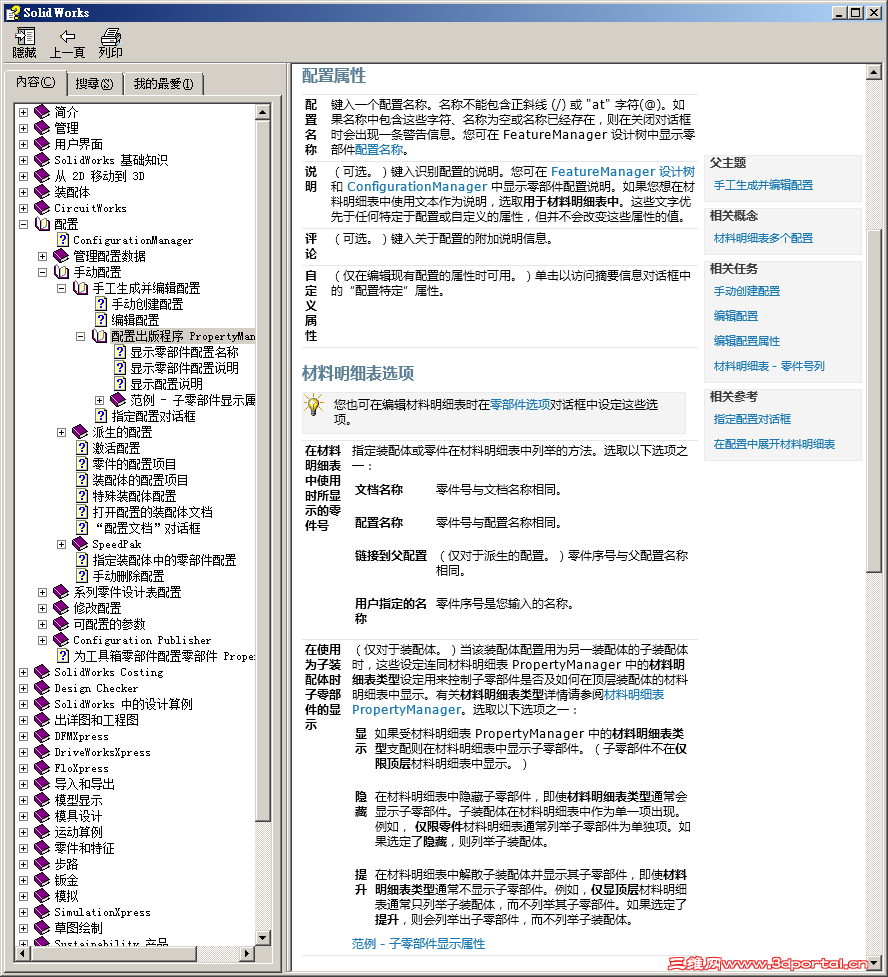Click the page icon beside 编辑配置
This screenshot has width=888, height=977.
101,320
